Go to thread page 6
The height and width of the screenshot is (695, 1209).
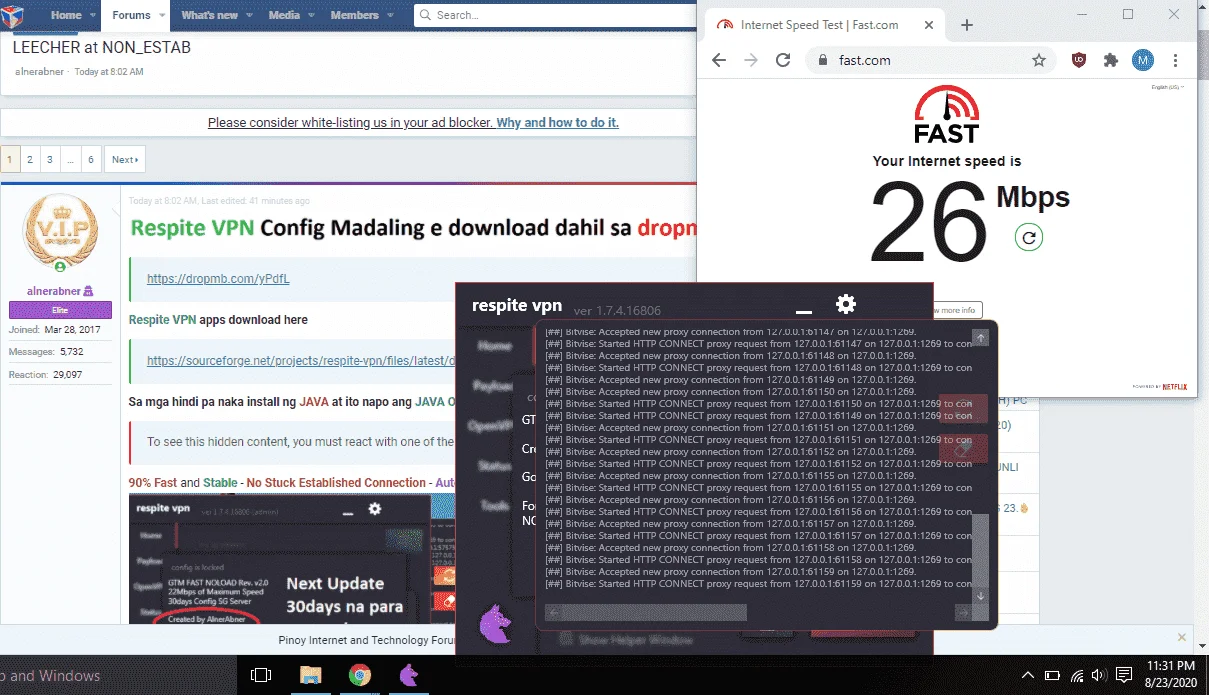[91, 159]
